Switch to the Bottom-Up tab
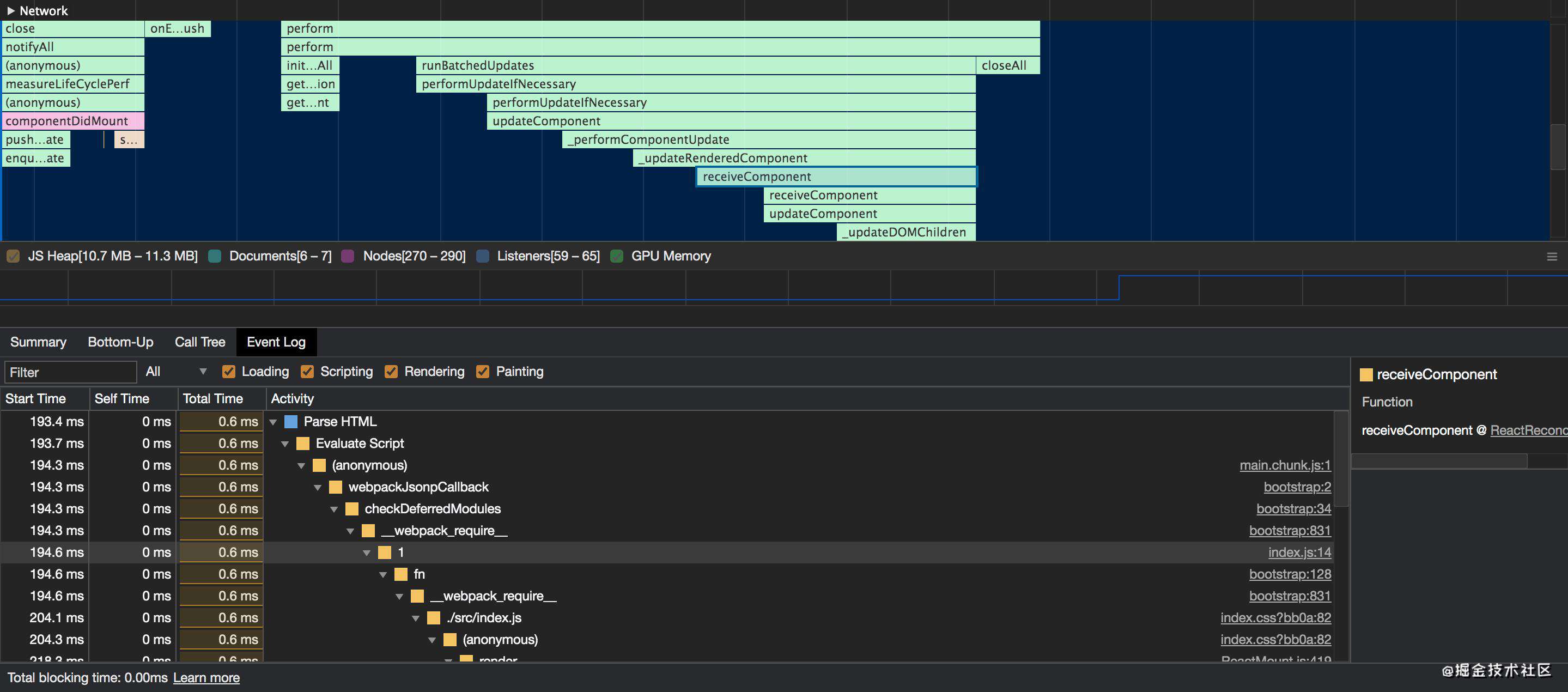1568x692 pixels. tap(120, 342)
